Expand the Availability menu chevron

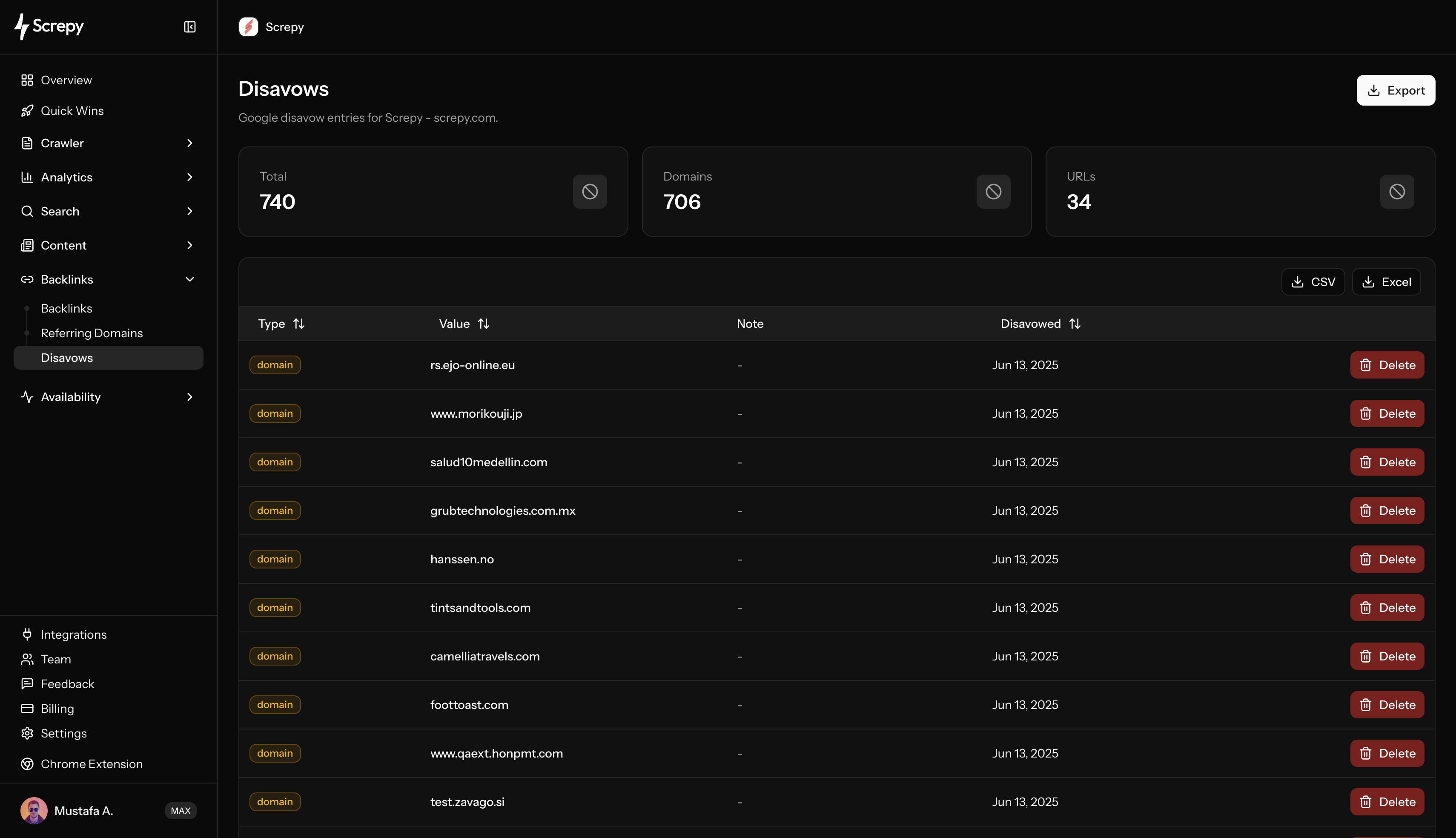[190, 396]
